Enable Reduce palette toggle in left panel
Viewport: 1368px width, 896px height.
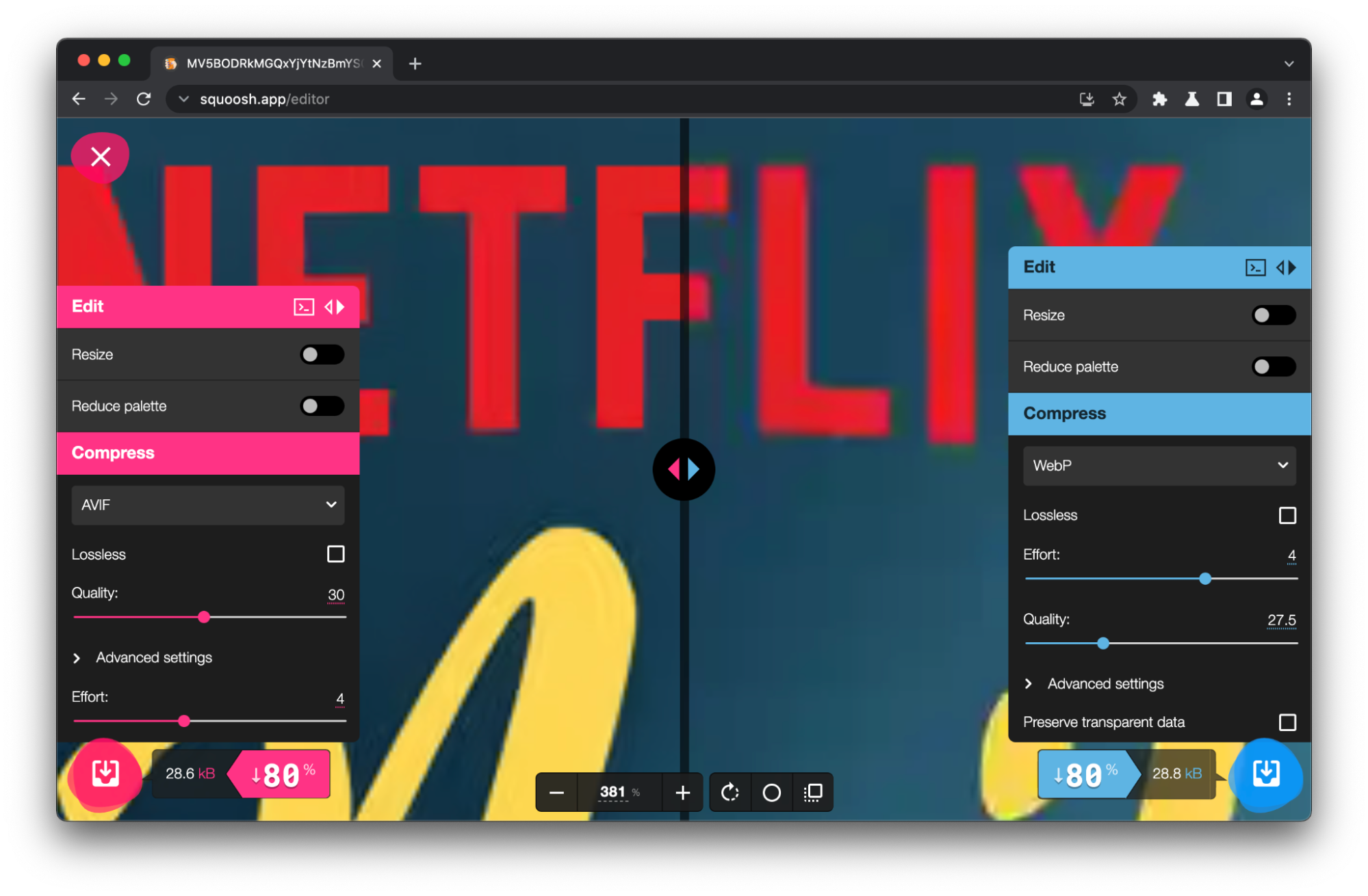pyautogui.click(x=322, y=406)
